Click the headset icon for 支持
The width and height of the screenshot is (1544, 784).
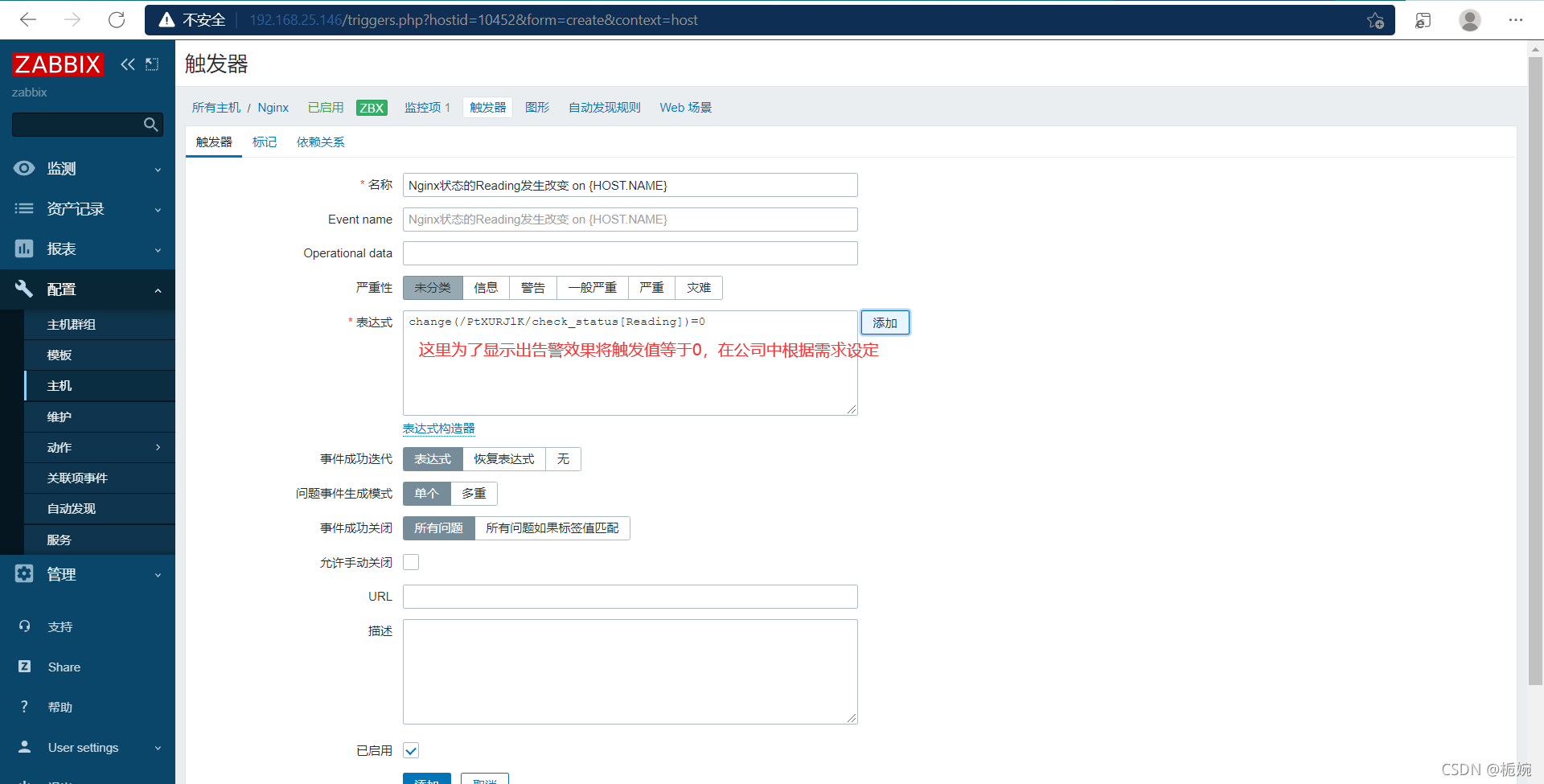point(25,626)
